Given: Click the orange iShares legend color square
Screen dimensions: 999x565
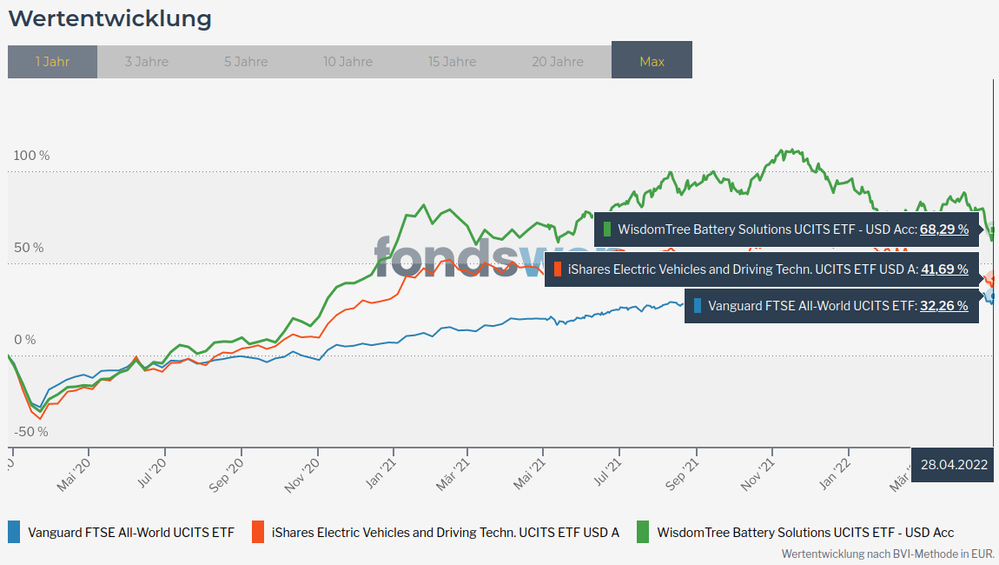Looking at the screenshot, I should click(258, 532).
